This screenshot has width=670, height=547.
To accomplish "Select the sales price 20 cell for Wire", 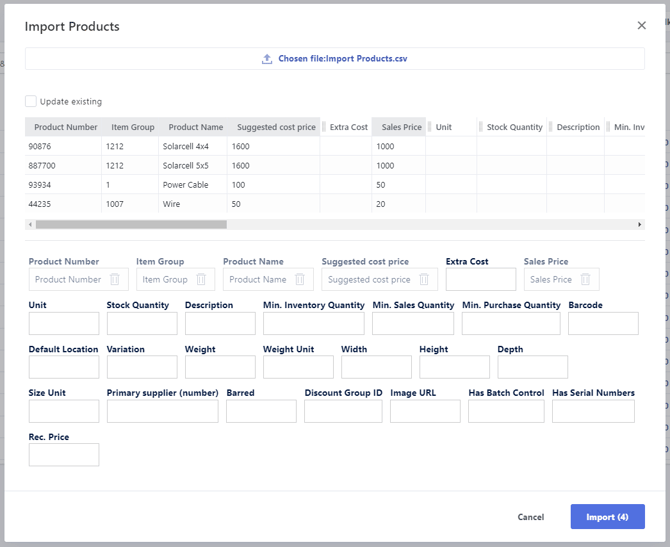I will pyautogui.click(x=399, y=204).
